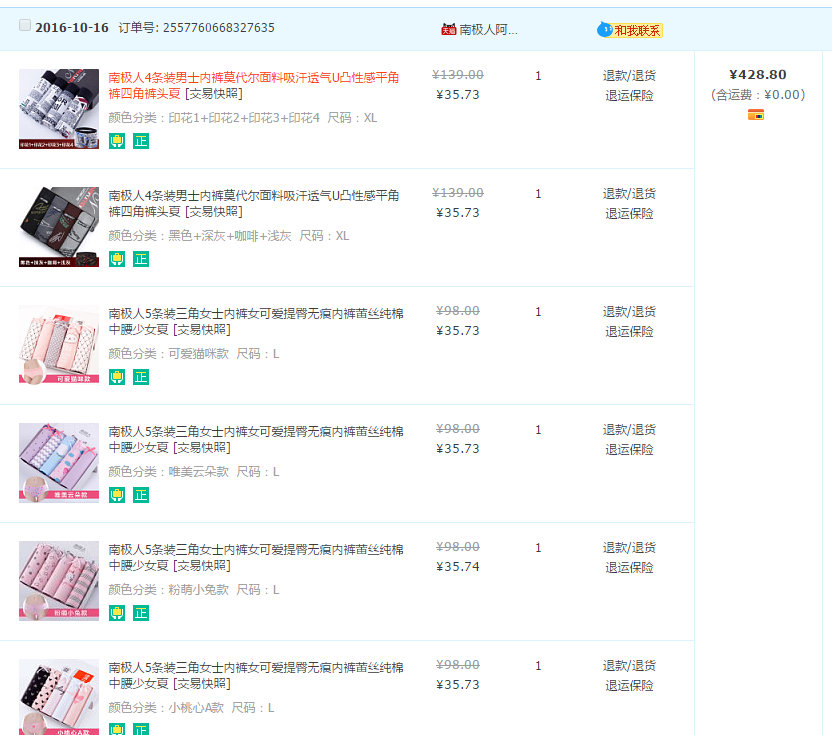The width and height of the screenshot is (832, 735).
Task: Open 退运保险 for the 唯美云朵款 item
Action: point(629,449)
